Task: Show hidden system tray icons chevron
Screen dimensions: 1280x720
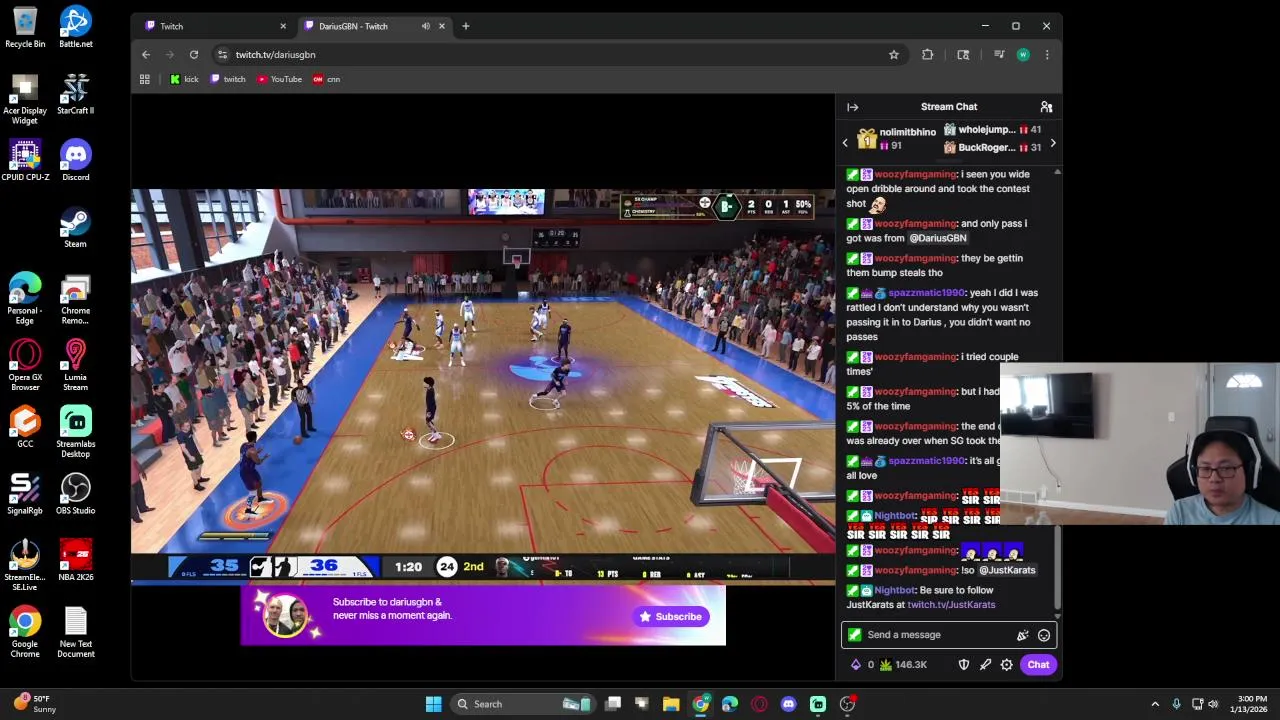Action: coord(1155,704)
